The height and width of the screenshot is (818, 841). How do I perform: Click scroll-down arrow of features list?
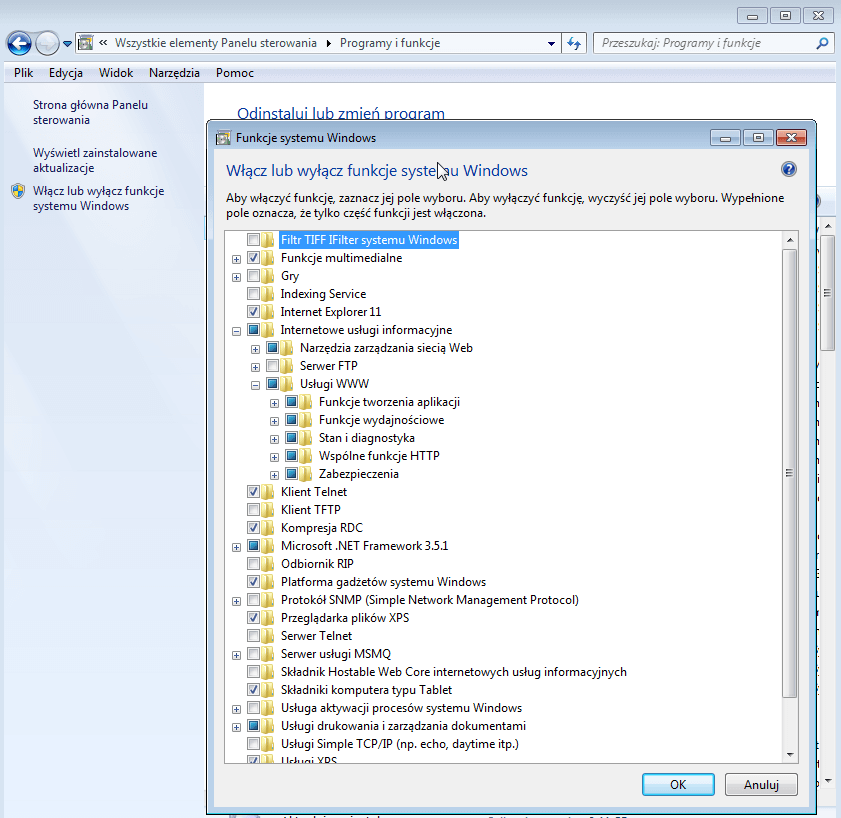[790, 755]
